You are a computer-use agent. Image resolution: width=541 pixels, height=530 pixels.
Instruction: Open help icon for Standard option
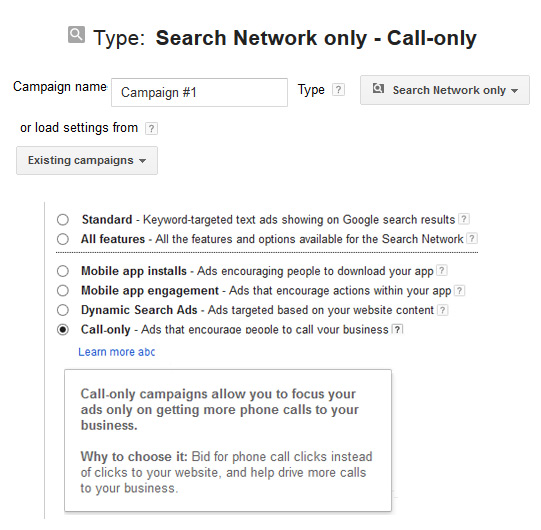click(x=464, y=219)
